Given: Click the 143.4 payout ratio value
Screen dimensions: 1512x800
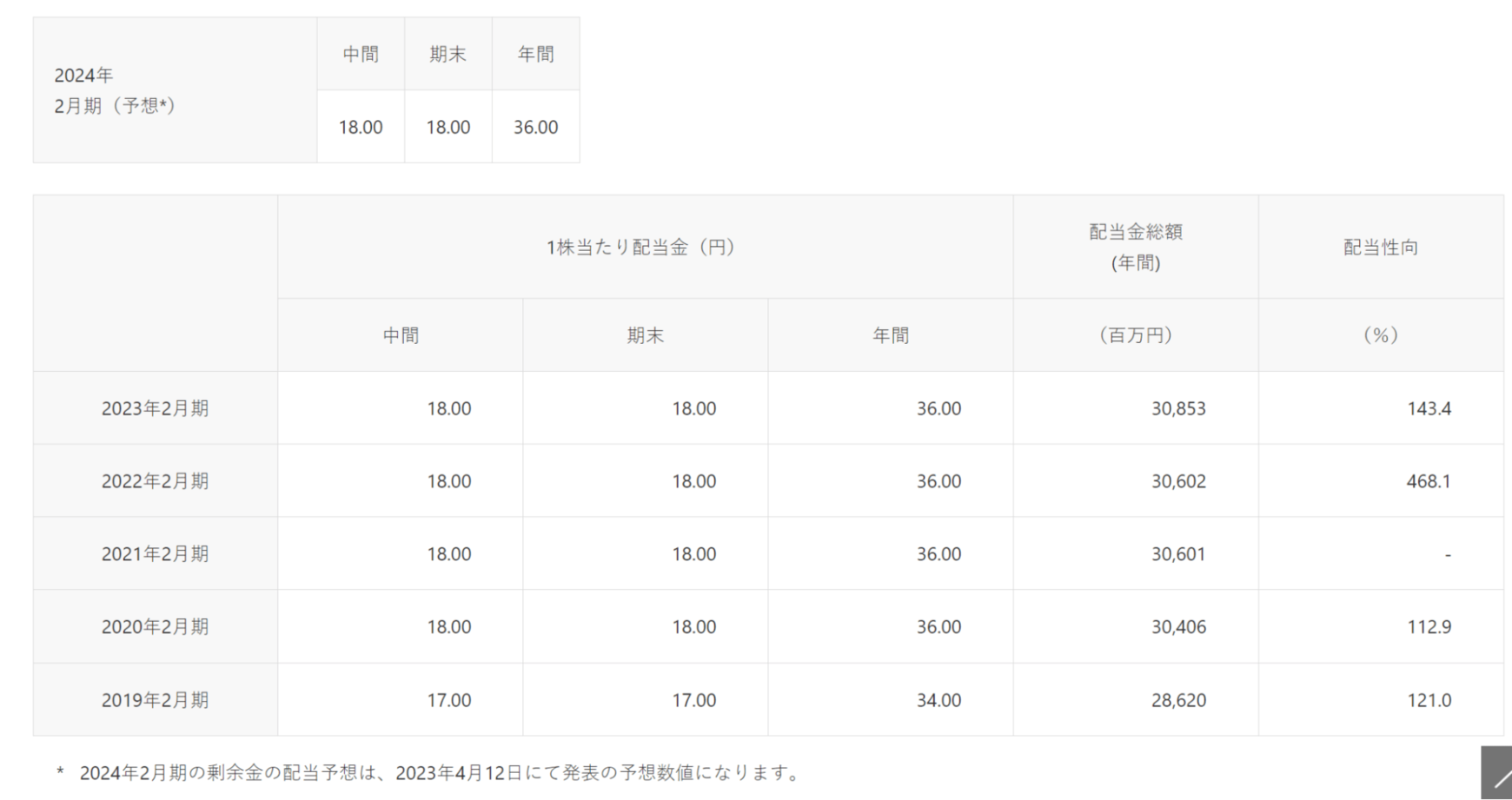Looking at the screenshot, I should 1429,408.
